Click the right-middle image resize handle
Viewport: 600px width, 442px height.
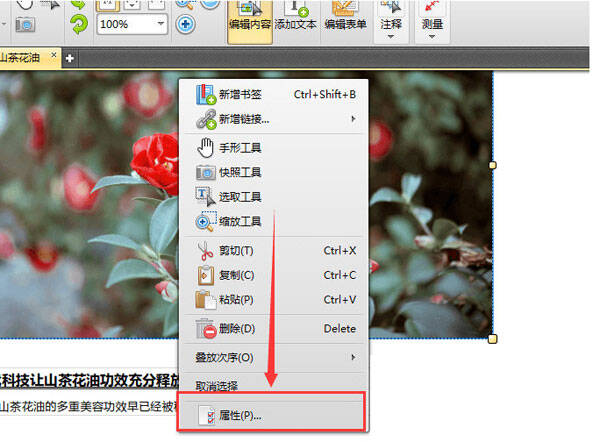[493, 165]
